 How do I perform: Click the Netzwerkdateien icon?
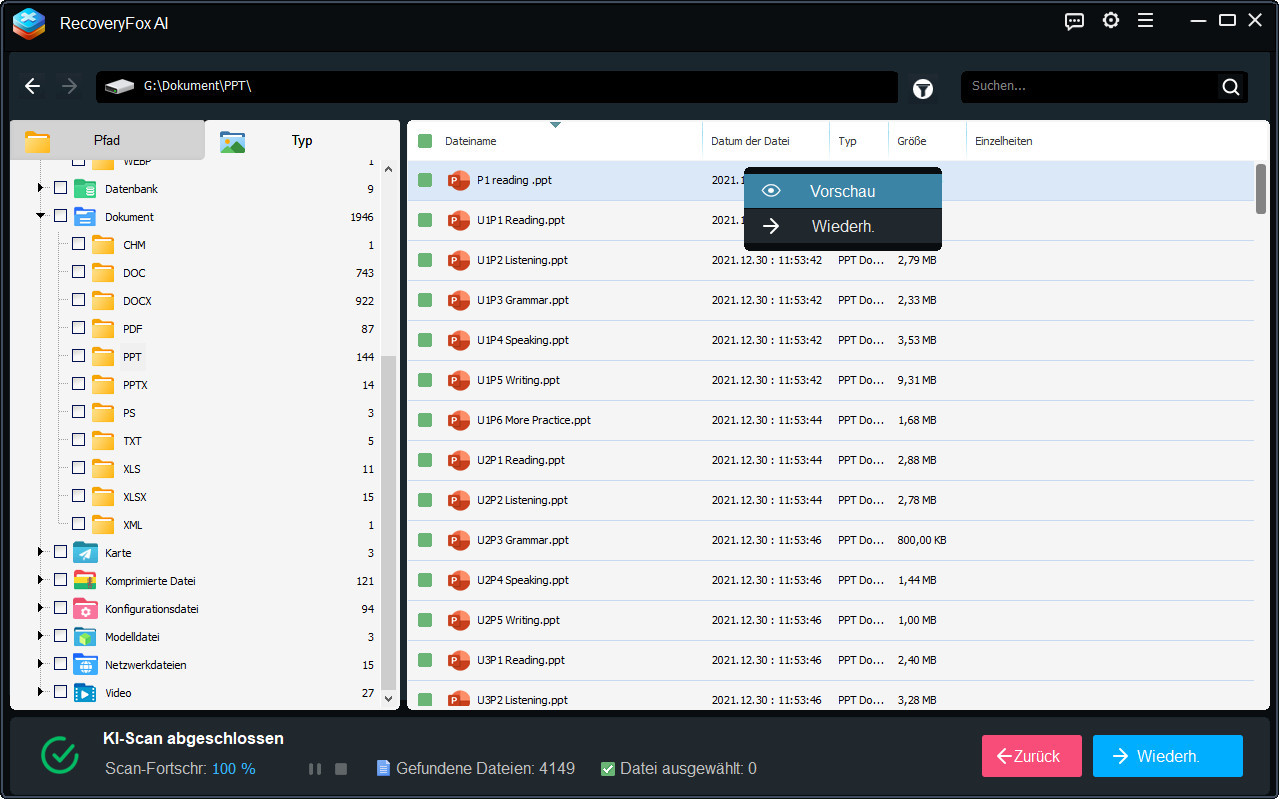85,665
